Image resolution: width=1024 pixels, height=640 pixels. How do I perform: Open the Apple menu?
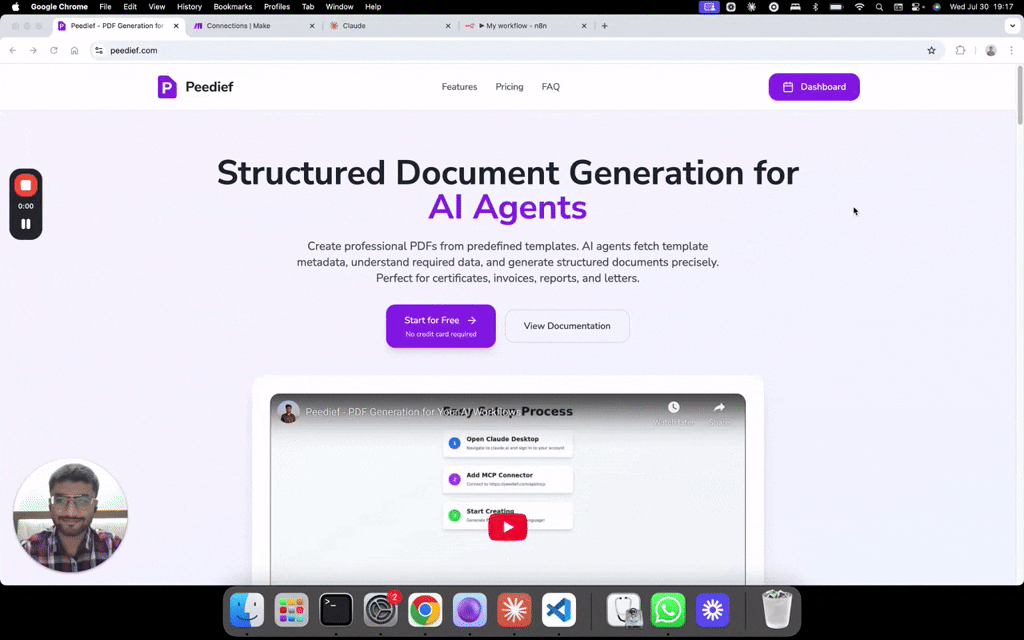click(16, 7)
